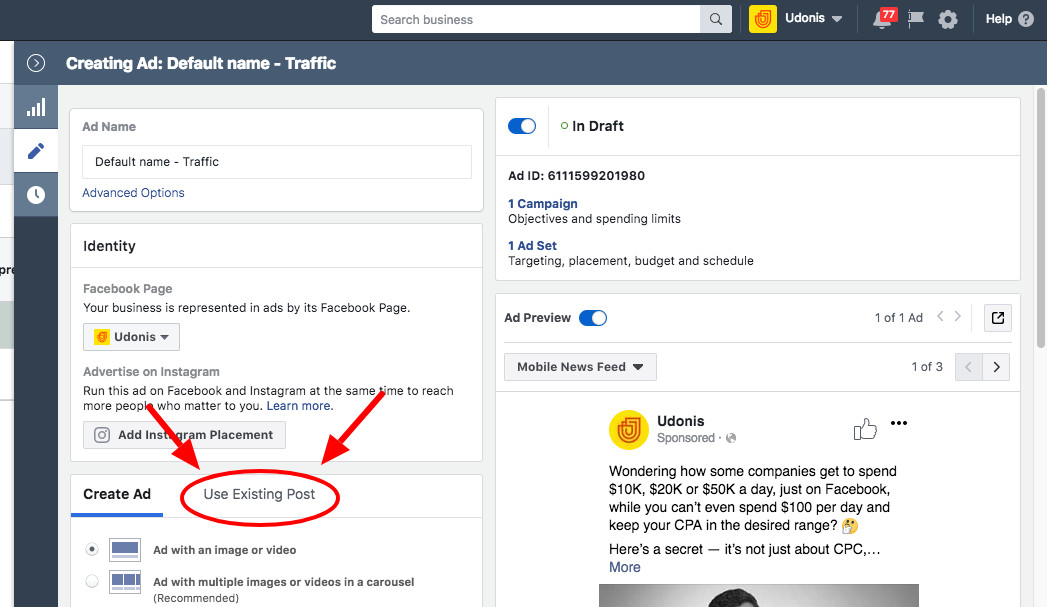Select 'Ad with an image or video' radio
This screenshot has width=1047, height=607.
click(92, 549)
